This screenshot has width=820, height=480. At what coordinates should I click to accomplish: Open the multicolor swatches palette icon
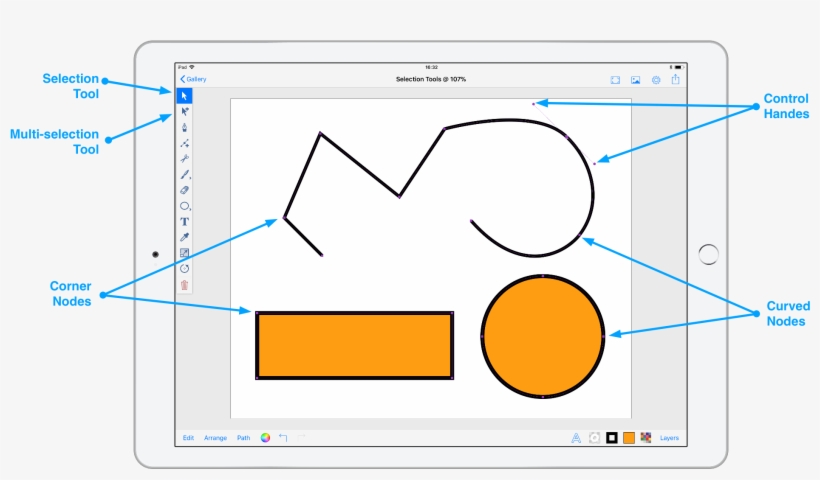[646, 438]
